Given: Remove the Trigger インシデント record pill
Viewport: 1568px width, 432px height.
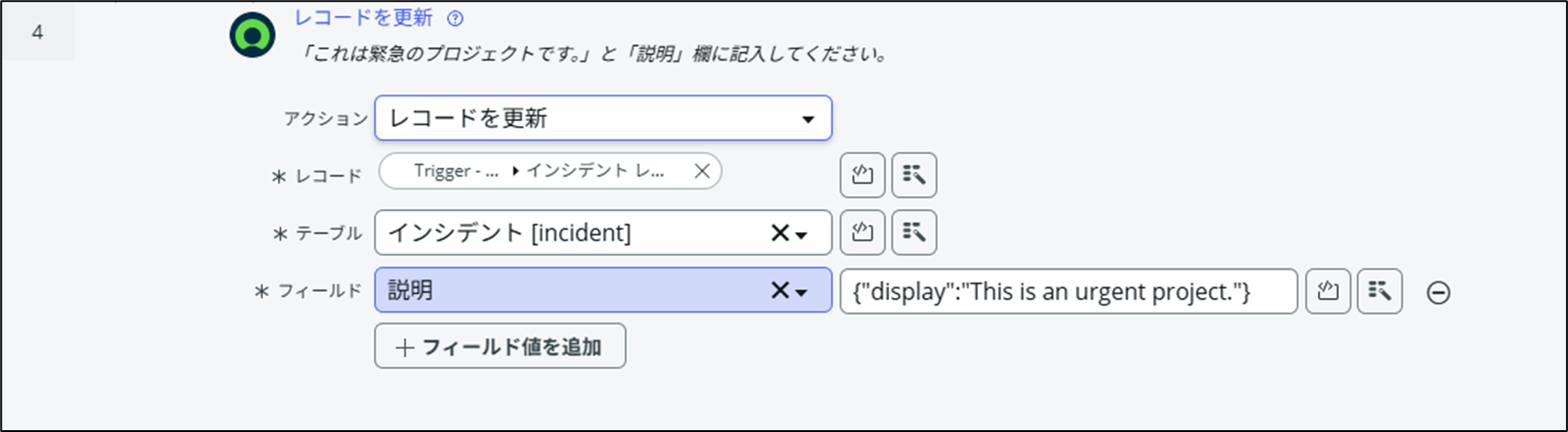Looking at the screenshot, I should [x=702, y=172].
